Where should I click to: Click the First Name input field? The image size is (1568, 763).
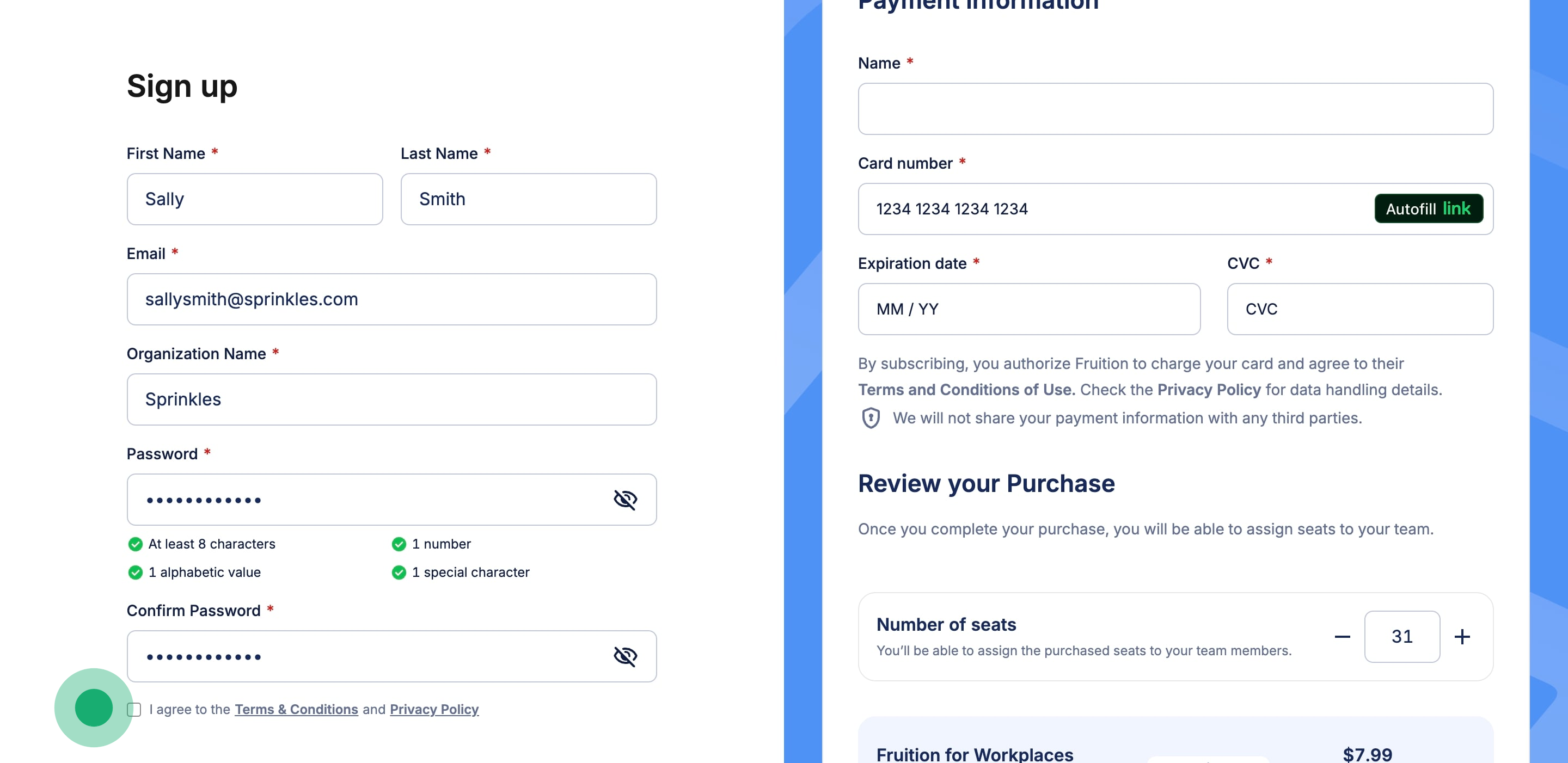pyautogui.click(x=254, y=199)
